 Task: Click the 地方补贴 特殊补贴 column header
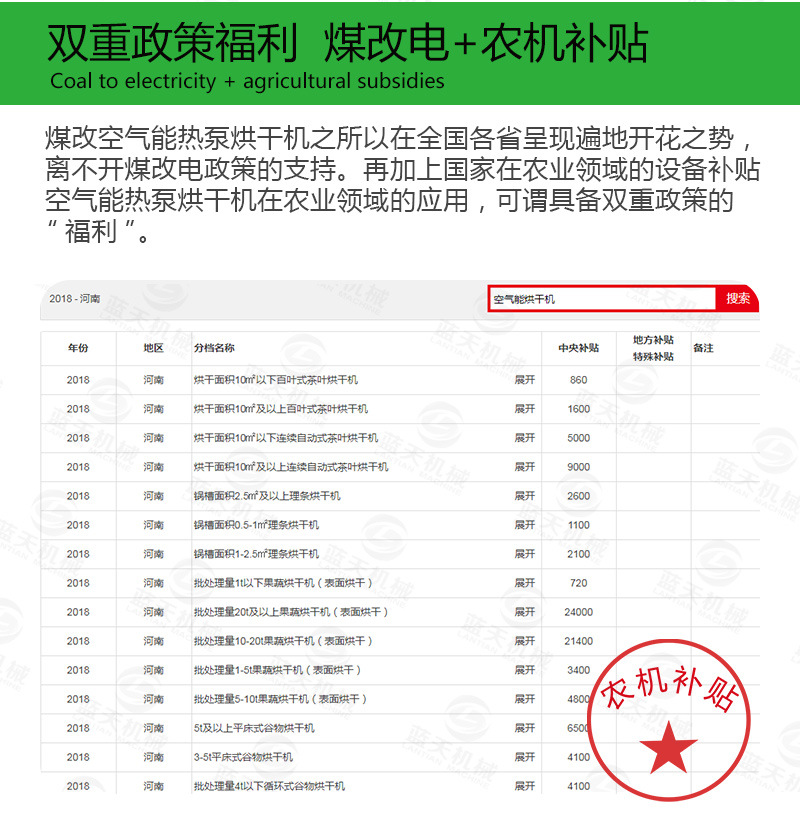(653, 348)
